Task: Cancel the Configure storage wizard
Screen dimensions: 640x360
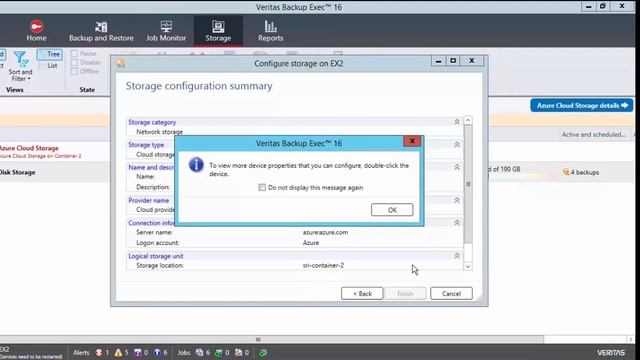Action: pos(451,293)
